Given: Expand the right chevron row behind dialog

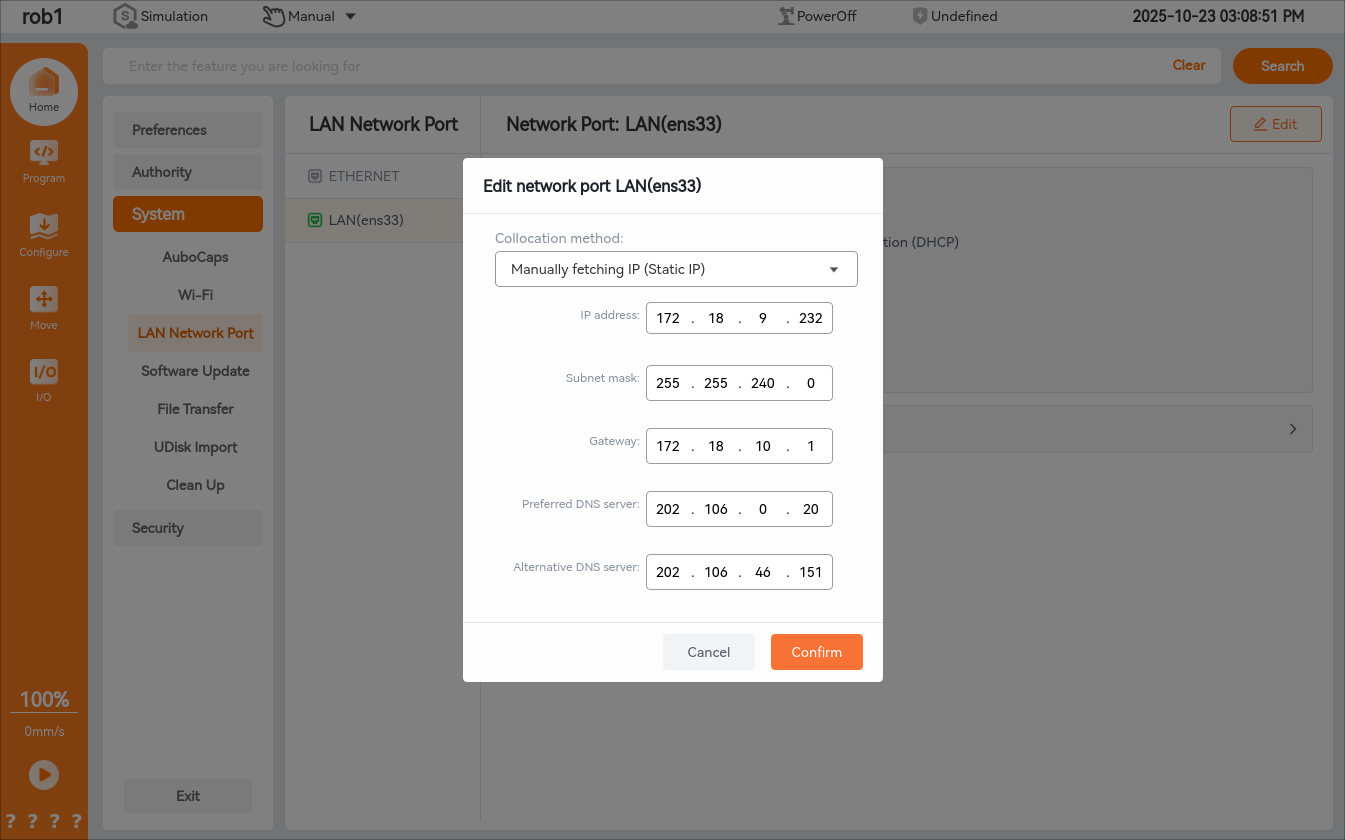Looking at the screenshot, I should (x=1292, y=429).
